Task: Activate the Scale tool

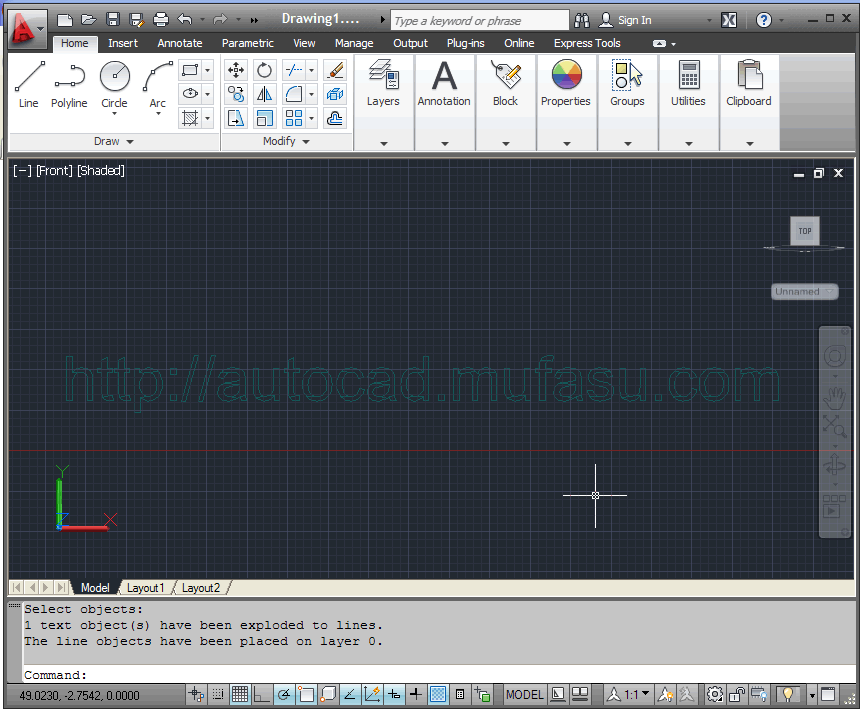Action: point(264,118)
